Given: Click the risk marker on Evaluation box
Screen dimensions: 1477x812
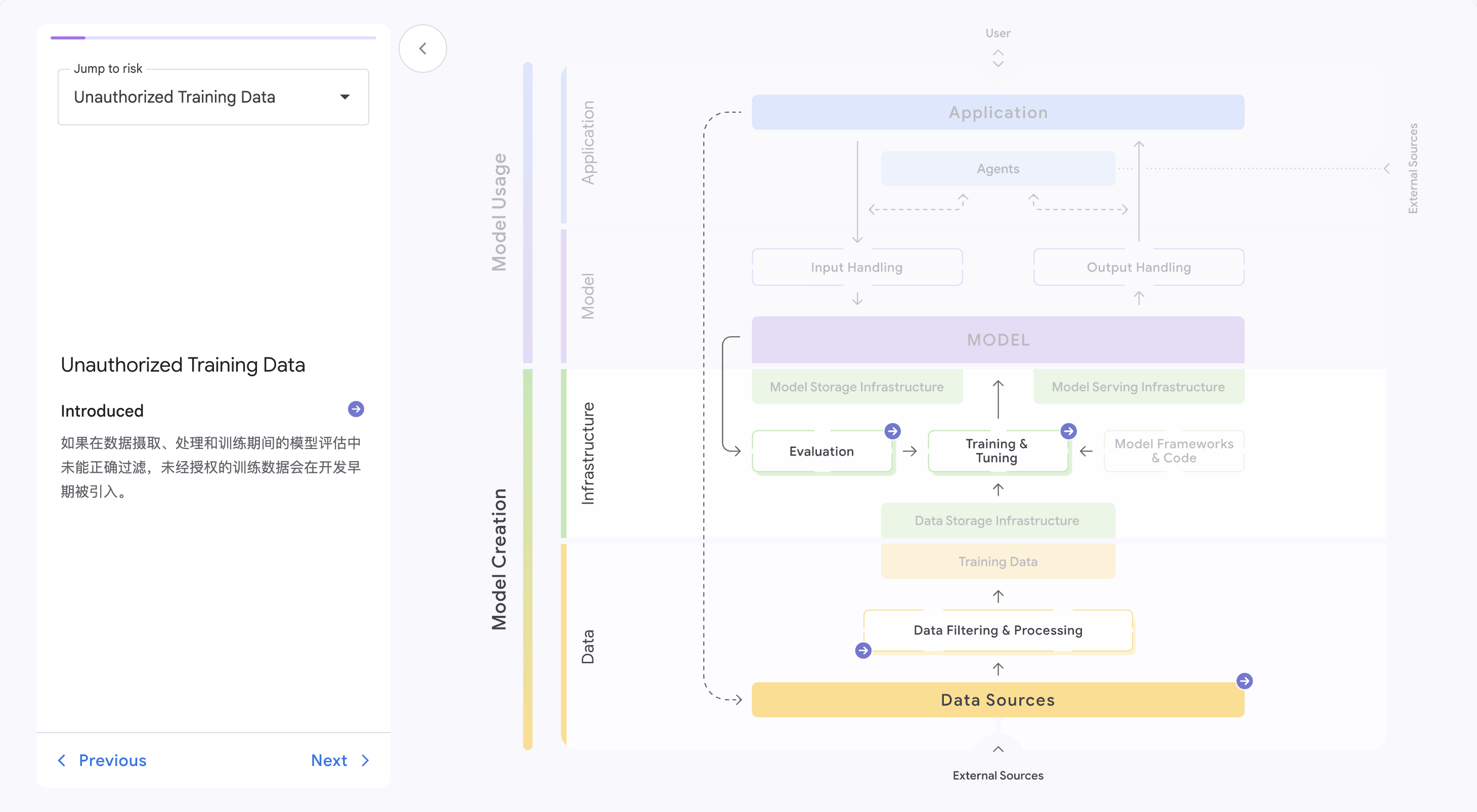Looking at the screenshot, I should [x=892, y=431].
